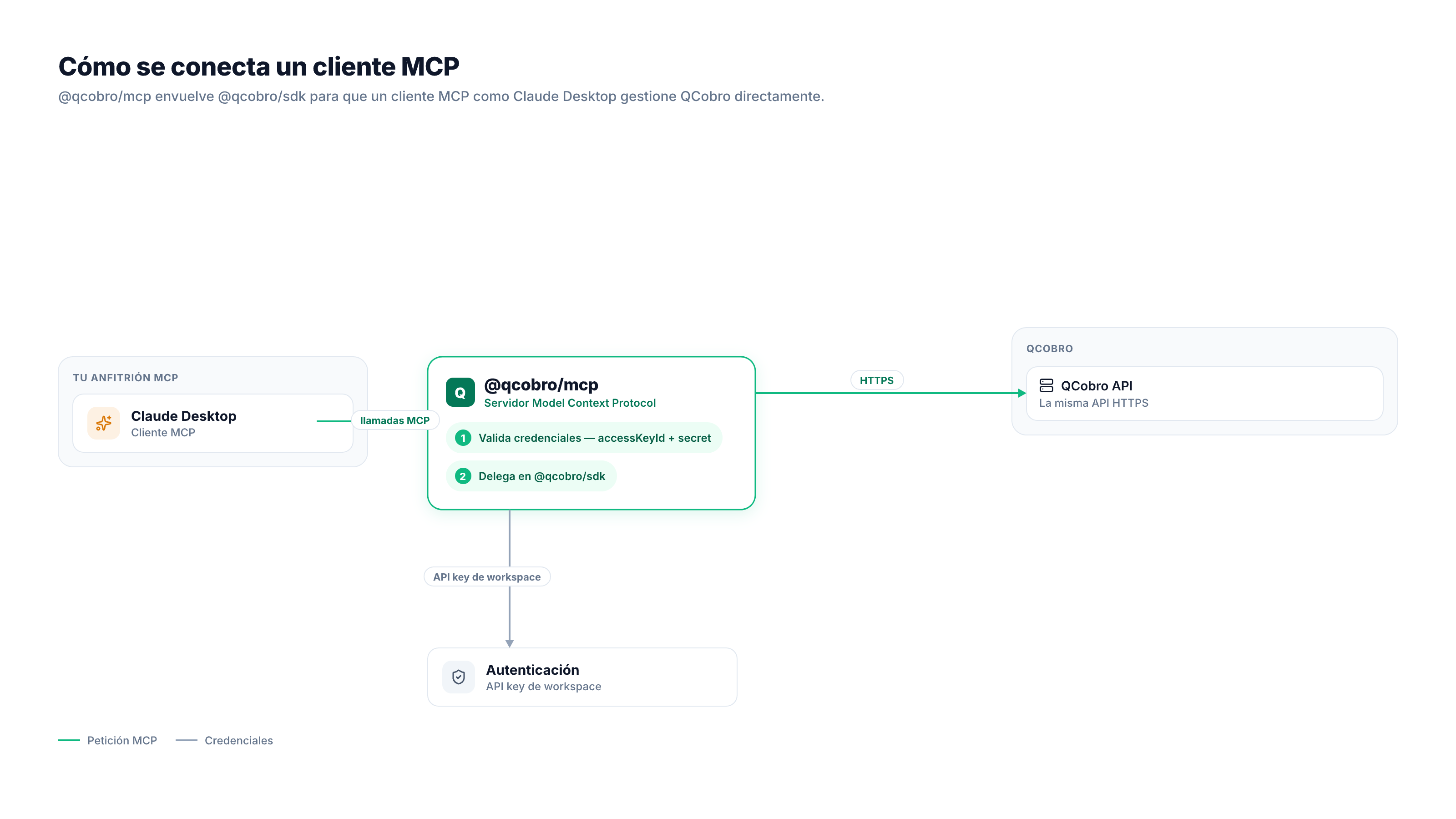
Task: Click the green Q logo icon
Action: [460, 392]
